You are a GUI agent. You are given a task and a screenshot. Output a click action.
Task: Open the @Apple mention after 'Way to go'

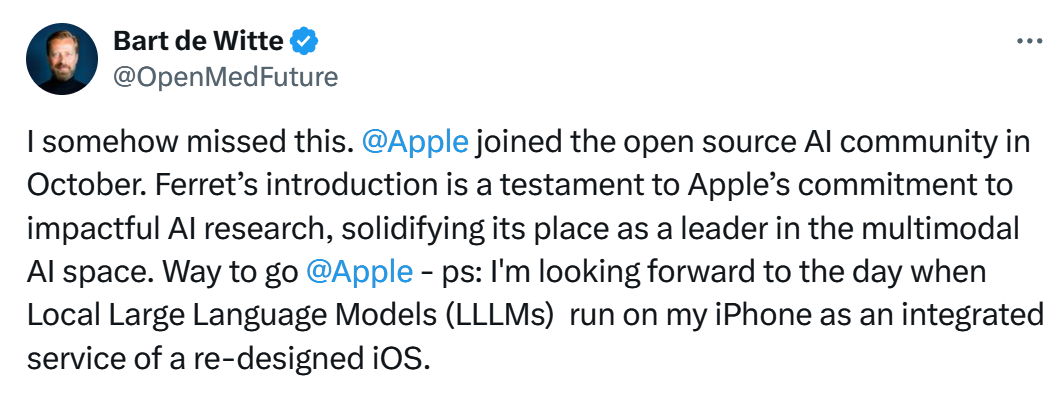(359, 272)
